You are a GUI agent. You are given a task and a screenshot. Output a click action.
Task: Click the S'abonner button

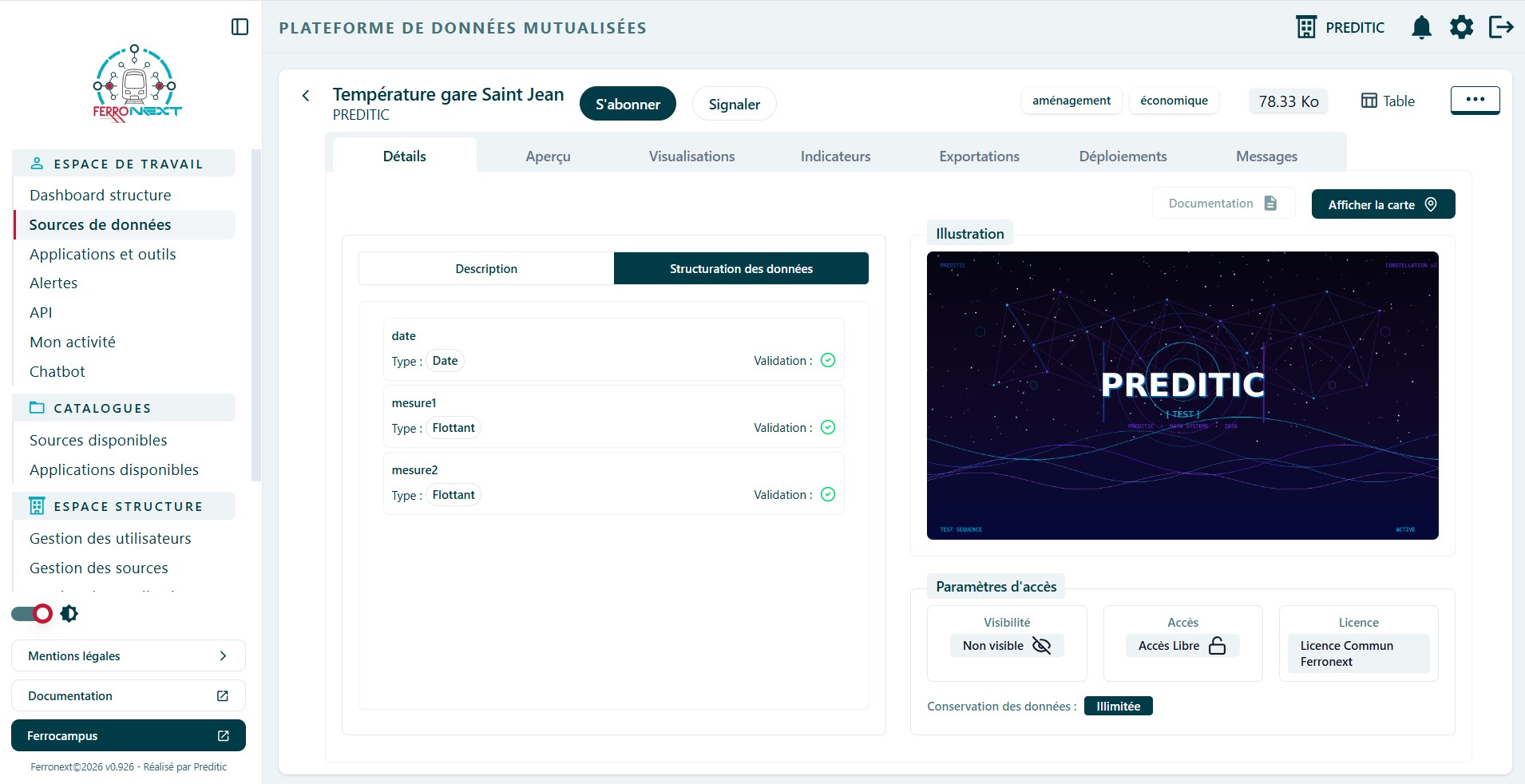628,104
